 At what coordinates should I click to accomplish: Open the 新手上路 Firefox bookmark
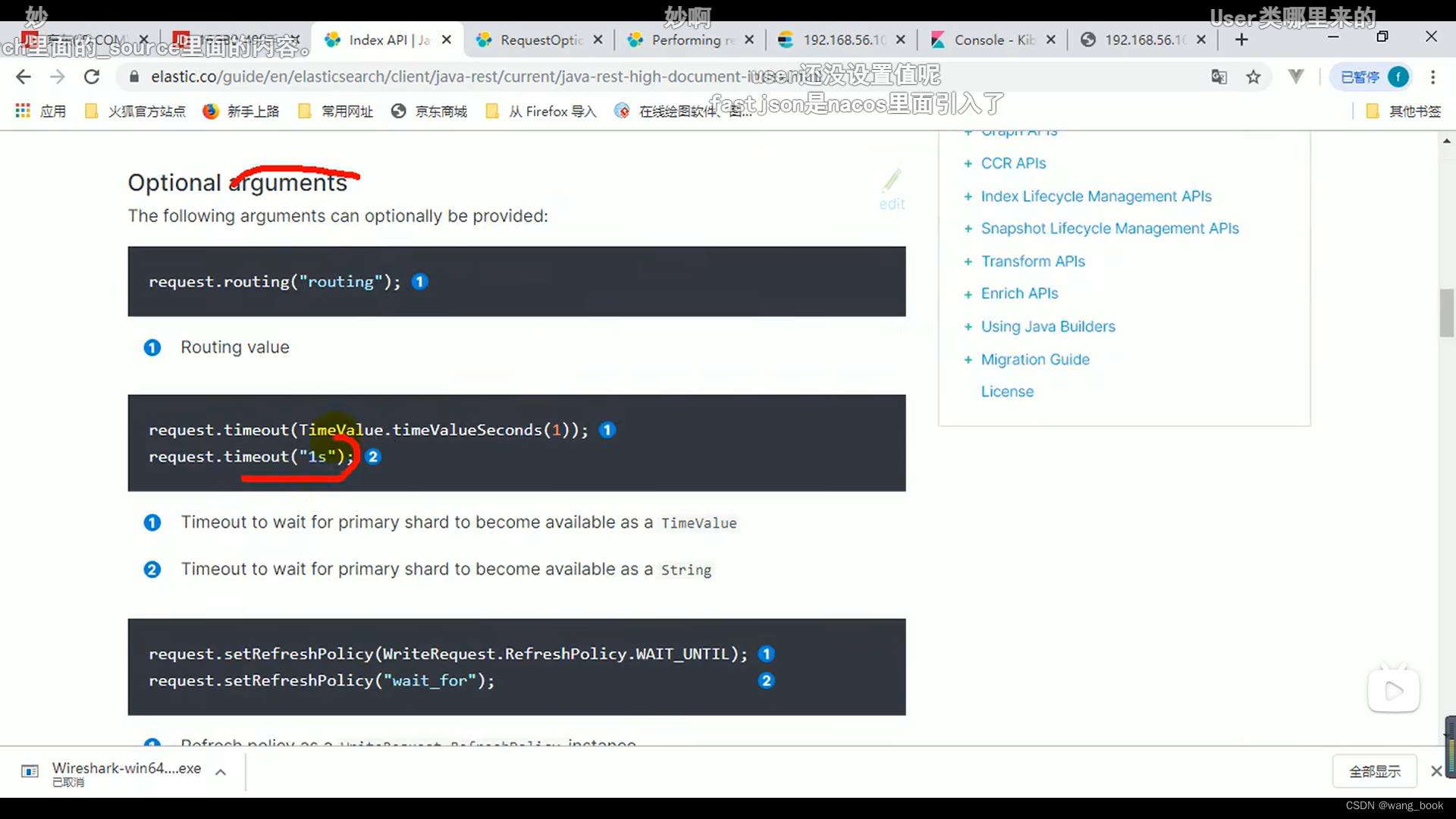tap(241, 111)
